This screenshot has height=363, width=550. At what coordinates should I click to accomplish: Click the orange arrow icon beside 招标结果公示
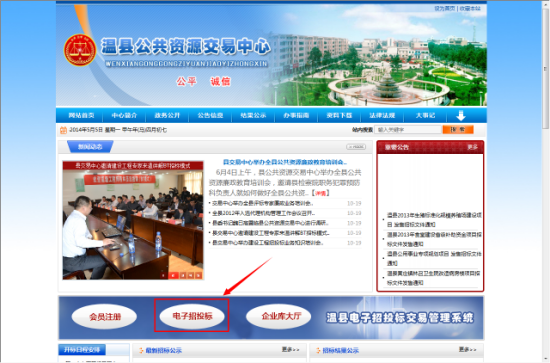click(318, 350)
